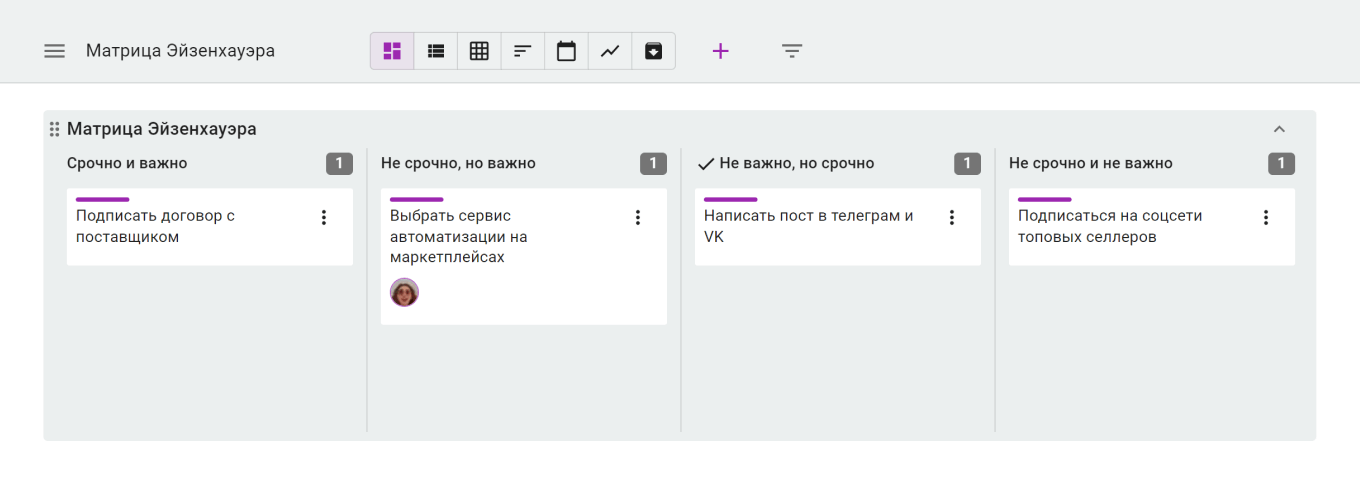Grab the board drag handle icon
This screenshot has width=1360, height=495.
click(x=55, y=129)
